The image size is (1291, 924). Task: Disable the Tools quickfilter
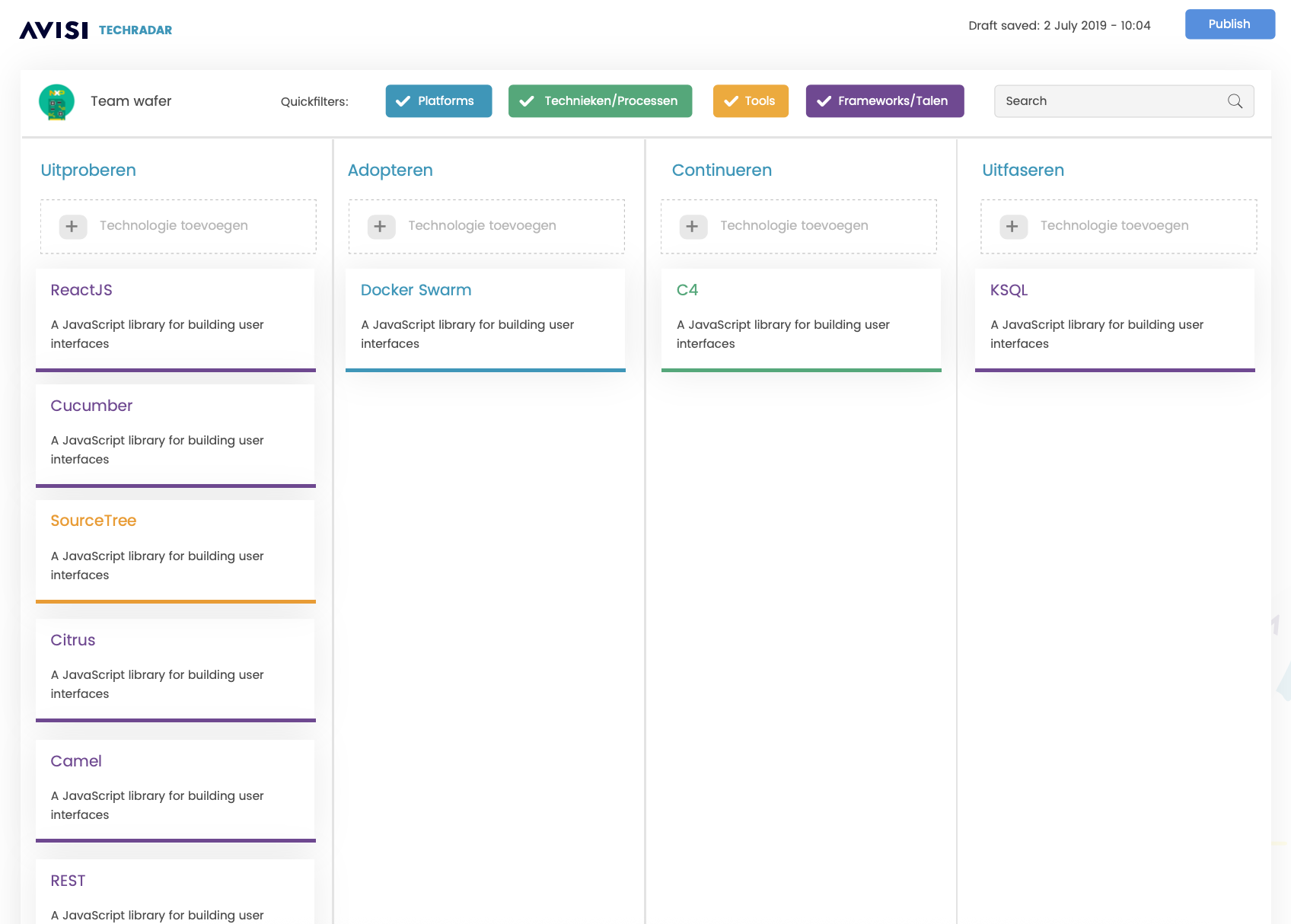(750, 101)
